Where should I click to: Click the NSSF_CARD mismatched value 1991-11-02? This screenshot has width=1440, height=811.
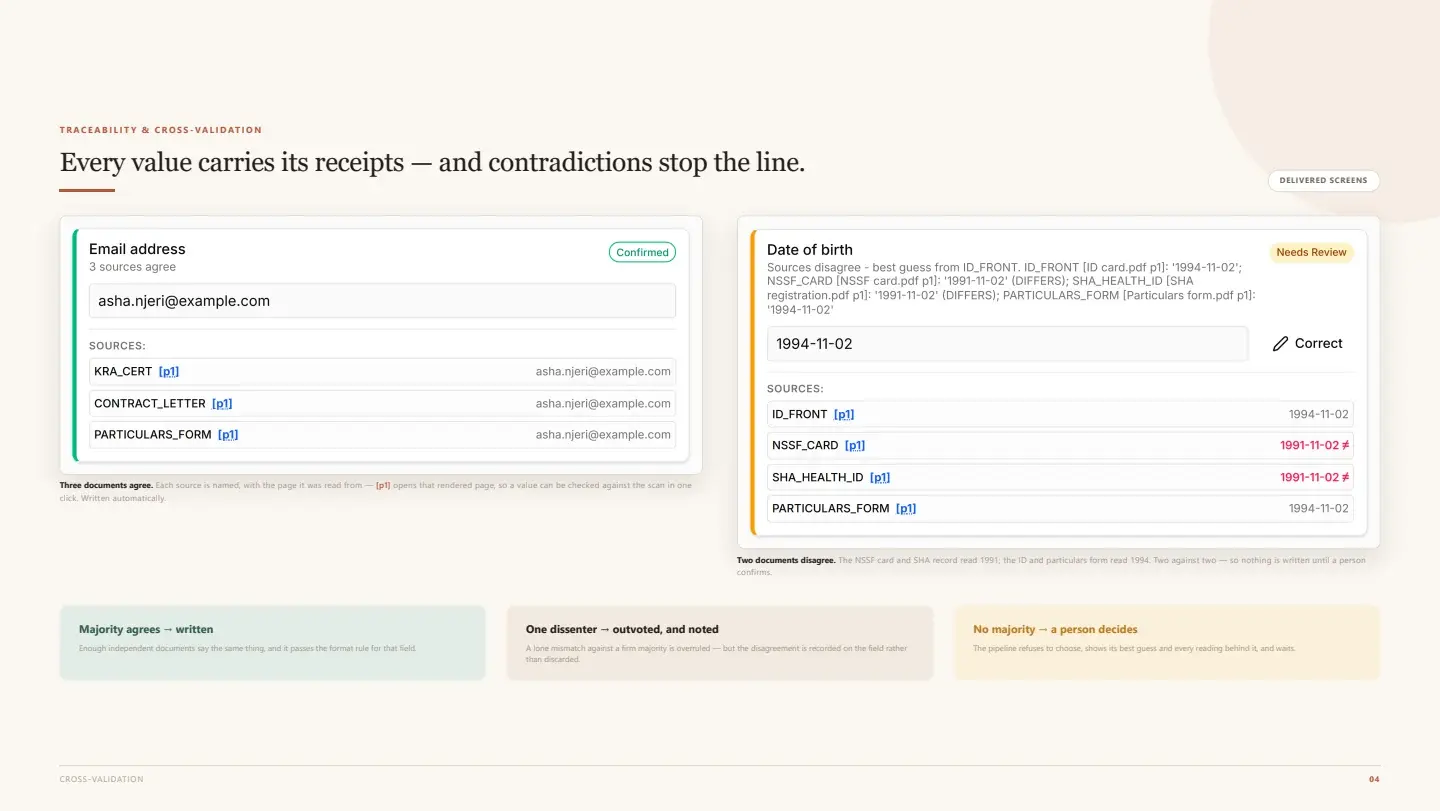(1314, 445)
